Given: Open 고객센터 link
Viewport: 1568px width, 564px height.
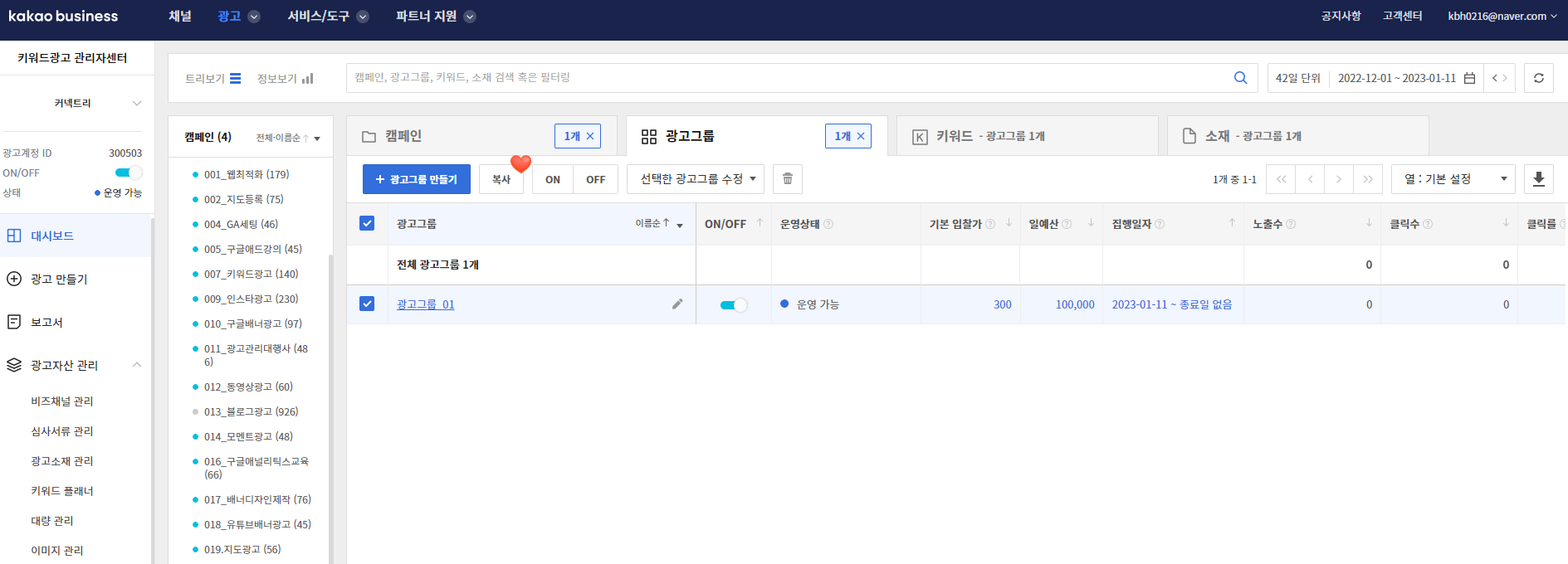Looking at the screenshot, I should [1403, 17].
